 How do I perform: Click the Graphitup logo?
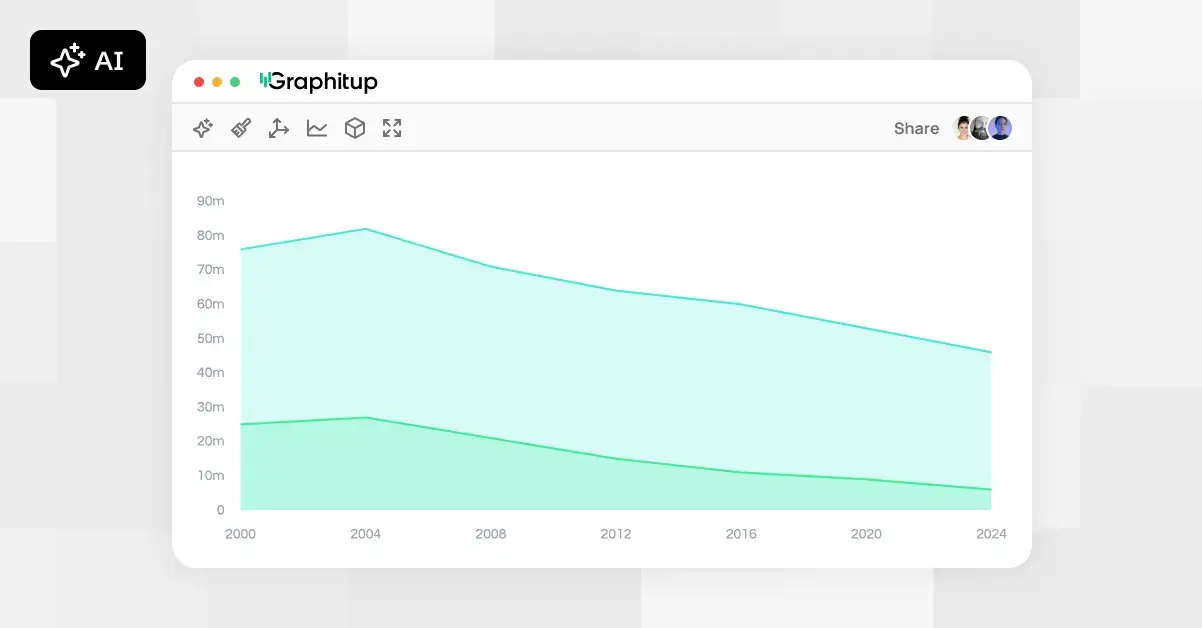(x=318, y=82)
